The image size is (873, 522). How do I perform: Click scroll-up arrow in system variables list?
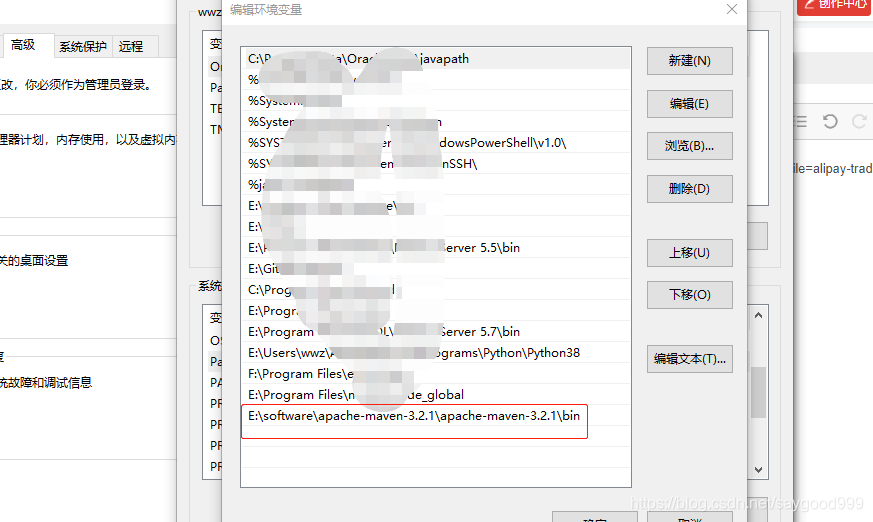point(758,315)
